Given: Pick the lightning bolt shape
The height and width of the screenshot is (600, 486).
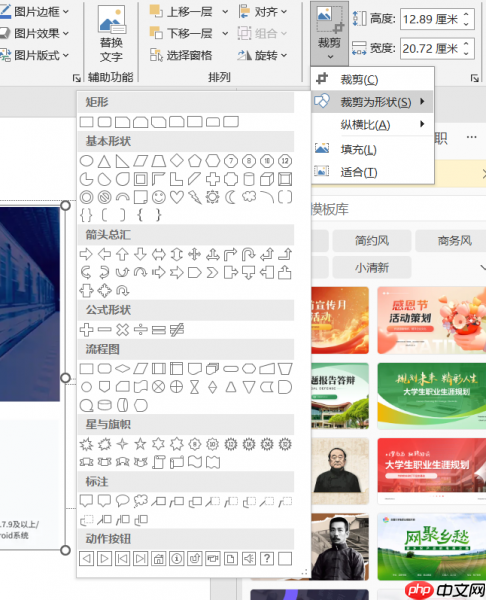Looking at the screenshot, I should point(195,197).
